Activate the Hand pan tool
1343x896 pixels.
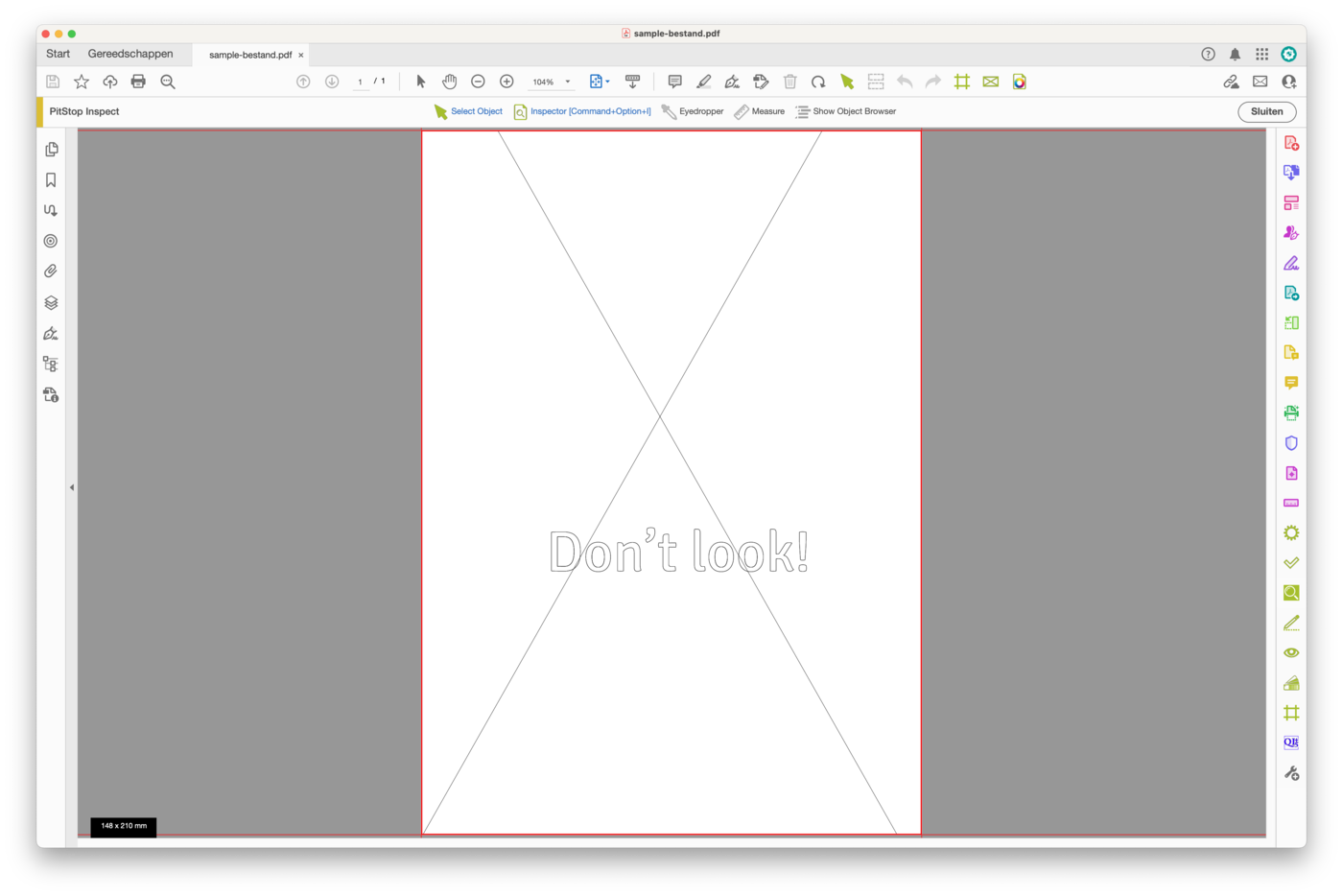[x=449, y=83]
